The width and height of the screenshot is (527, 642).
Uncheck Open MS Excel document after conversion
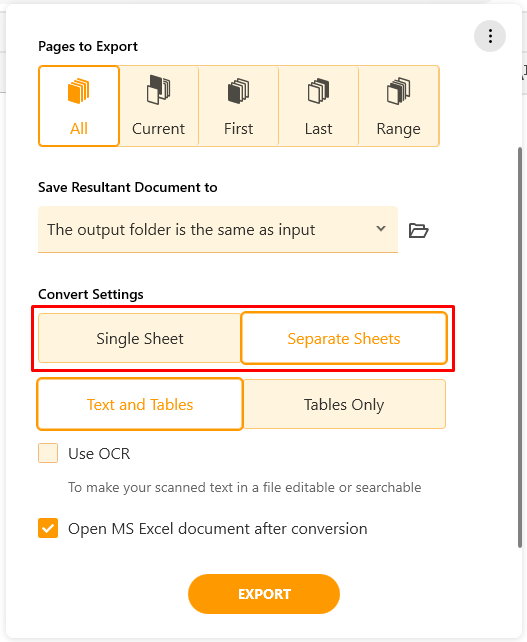[48, 528]
